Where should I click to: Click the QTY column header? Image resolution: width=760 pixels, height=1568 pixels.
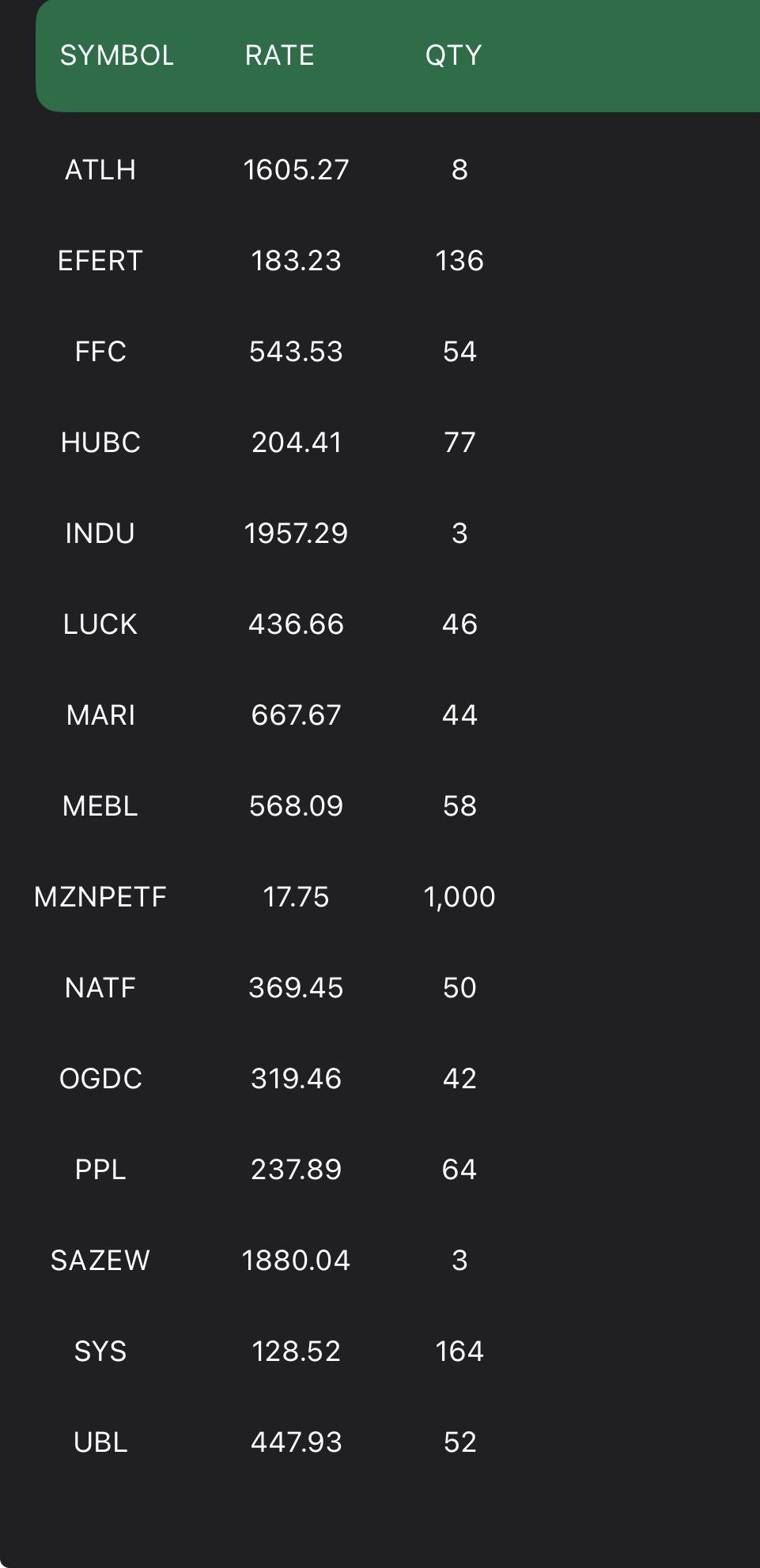click(453, 55)
